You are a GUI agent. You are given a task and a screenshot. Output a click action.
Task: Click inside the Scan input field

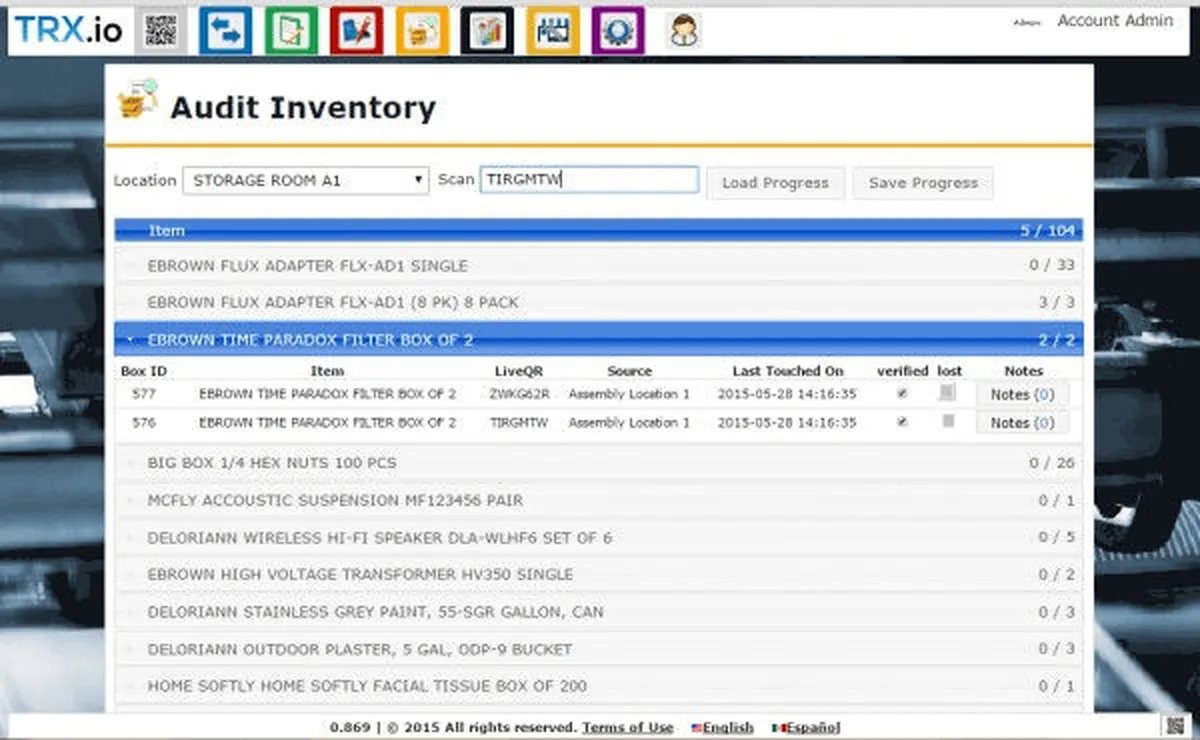click(x=588, y=179)
